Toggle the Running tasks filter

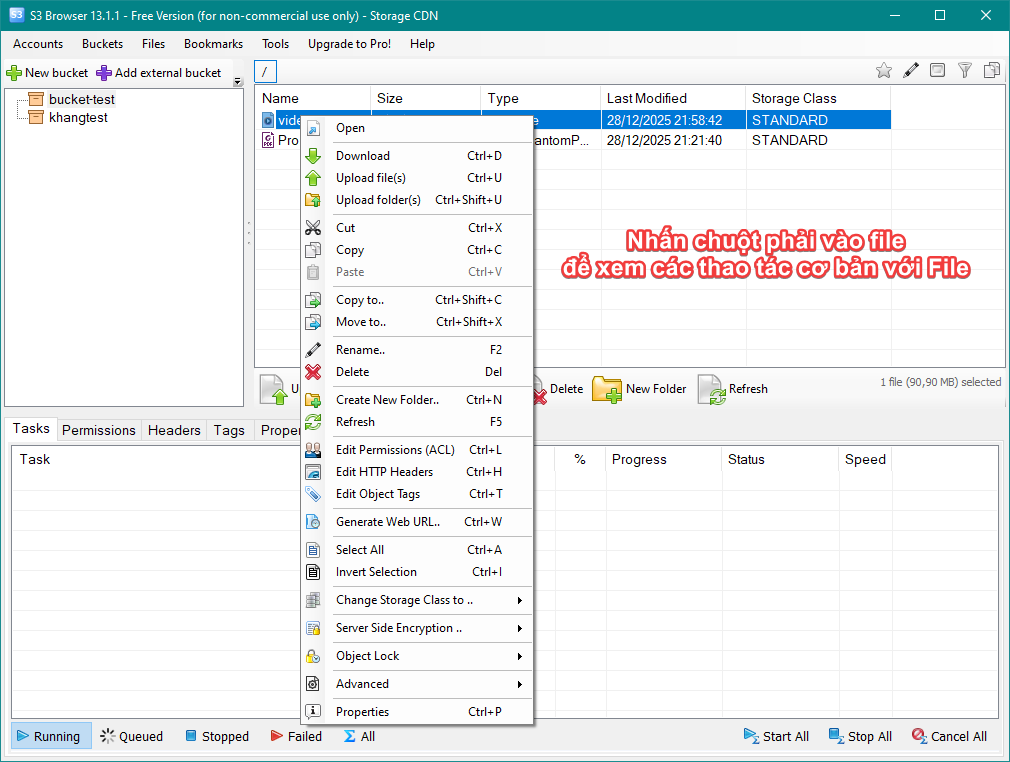[x=52, y=736]
